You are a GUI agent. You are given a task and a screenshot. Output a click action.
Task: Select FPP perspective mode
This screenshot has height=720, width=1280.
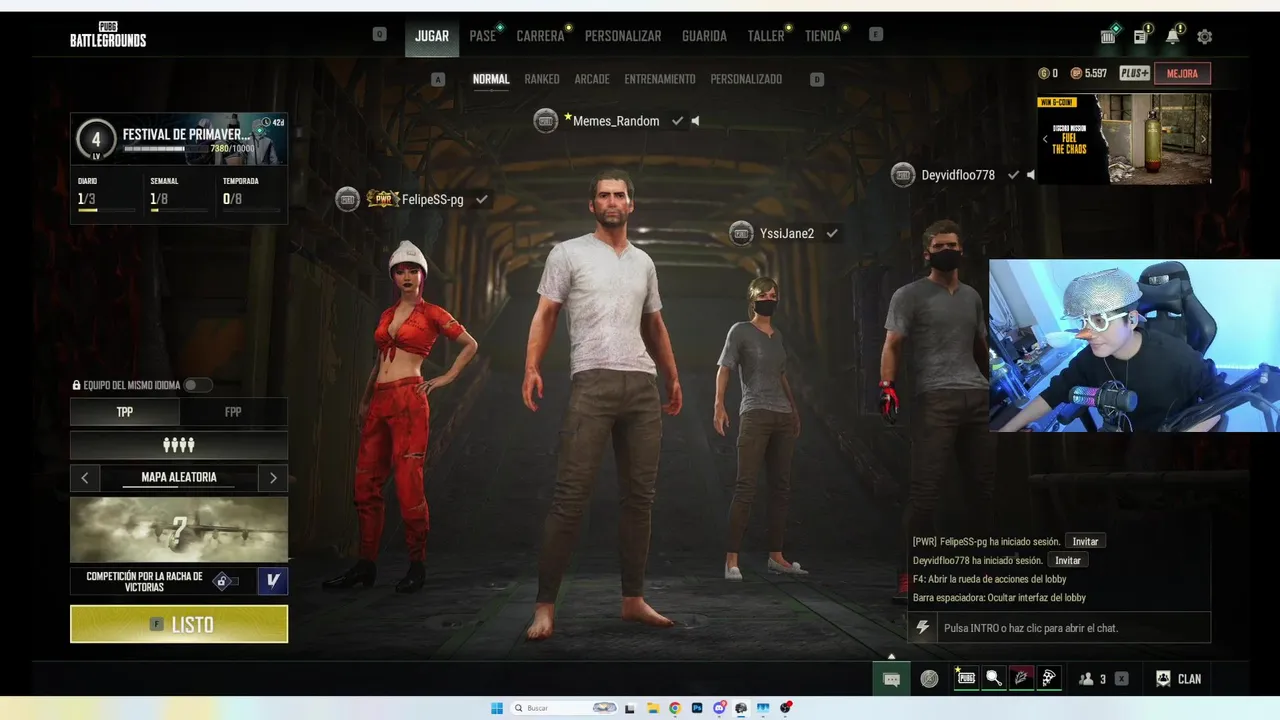click(x=233, y=412)
